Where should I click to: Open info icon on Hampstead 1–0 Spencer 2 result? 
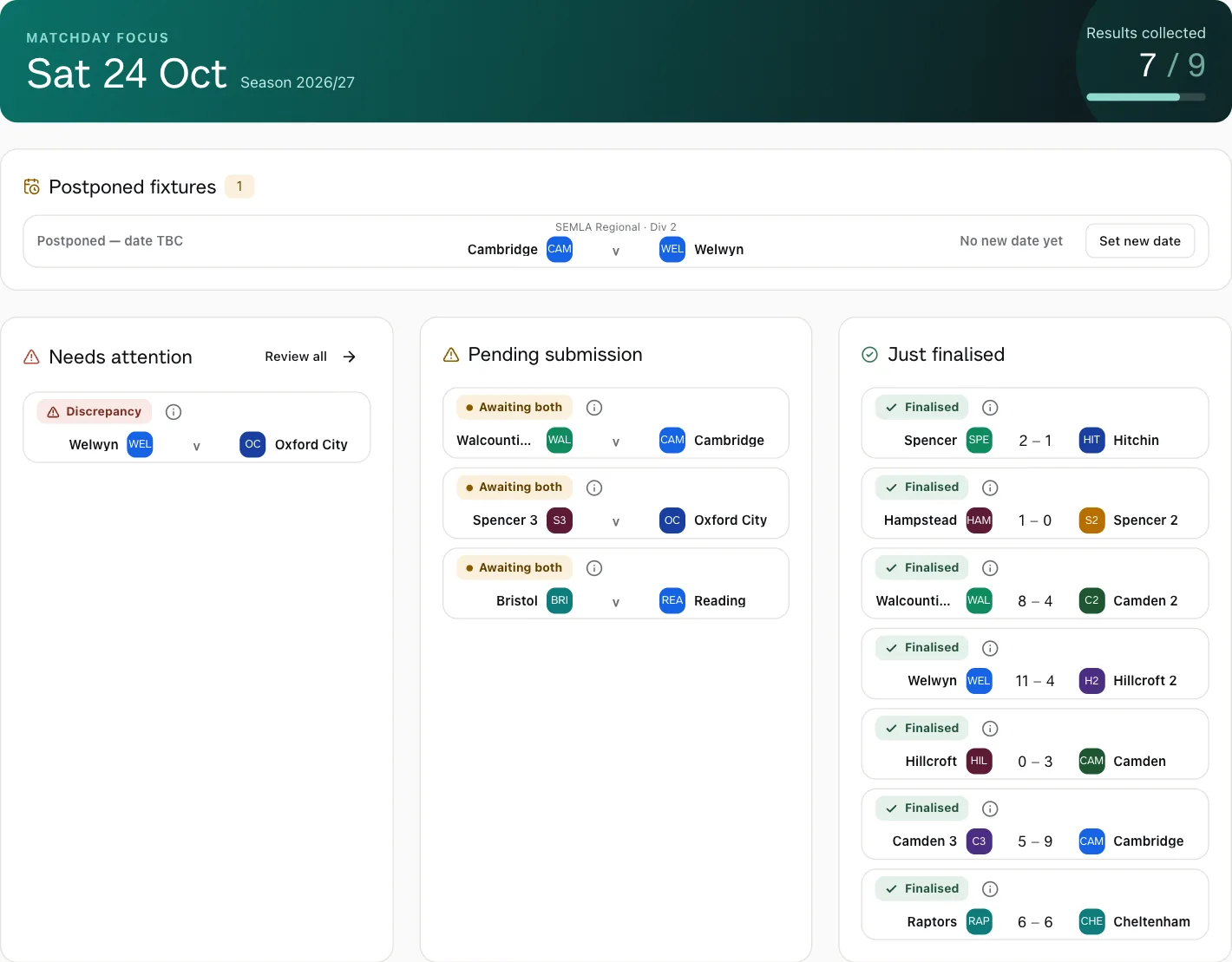[x=990, y=488]
